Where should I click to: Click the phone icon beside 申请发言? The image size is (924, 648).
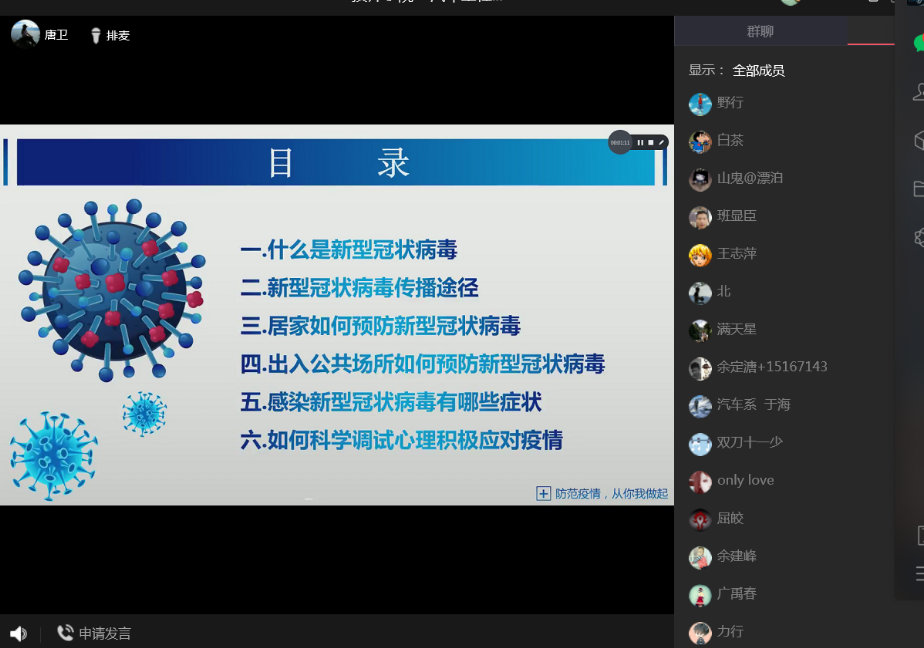tap(65, 633)
